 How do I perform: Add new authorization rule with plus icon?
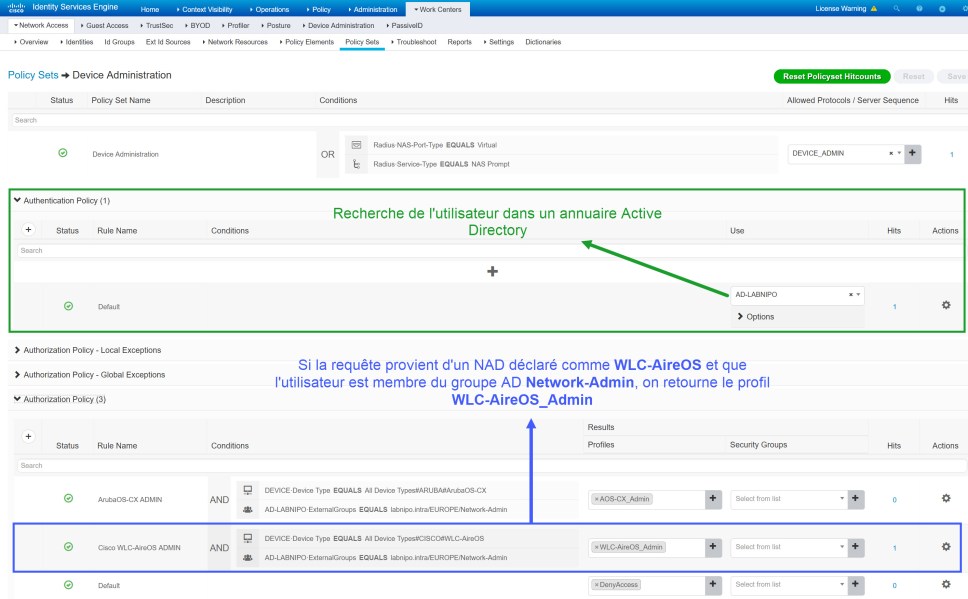coord(28,436)
